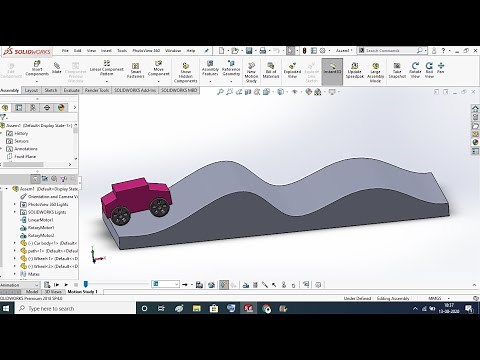Toggle the Instant3D button
The height and width of the screenshot is (360, 480).
coord(332,72)
